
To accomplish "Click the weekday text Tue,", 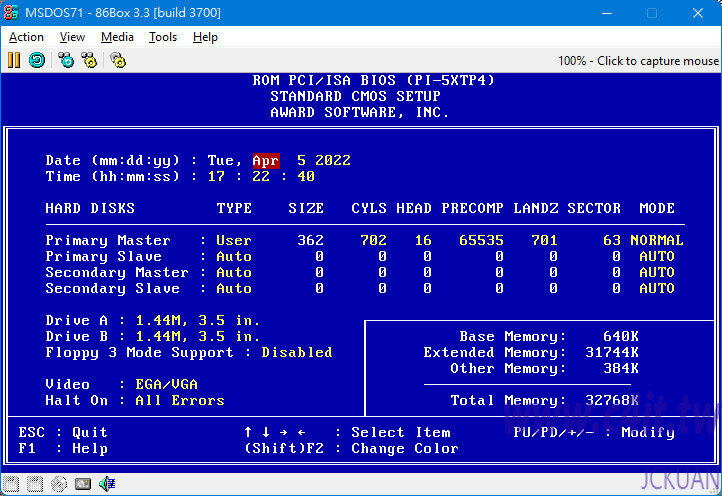I will click(x=225, y=161).
